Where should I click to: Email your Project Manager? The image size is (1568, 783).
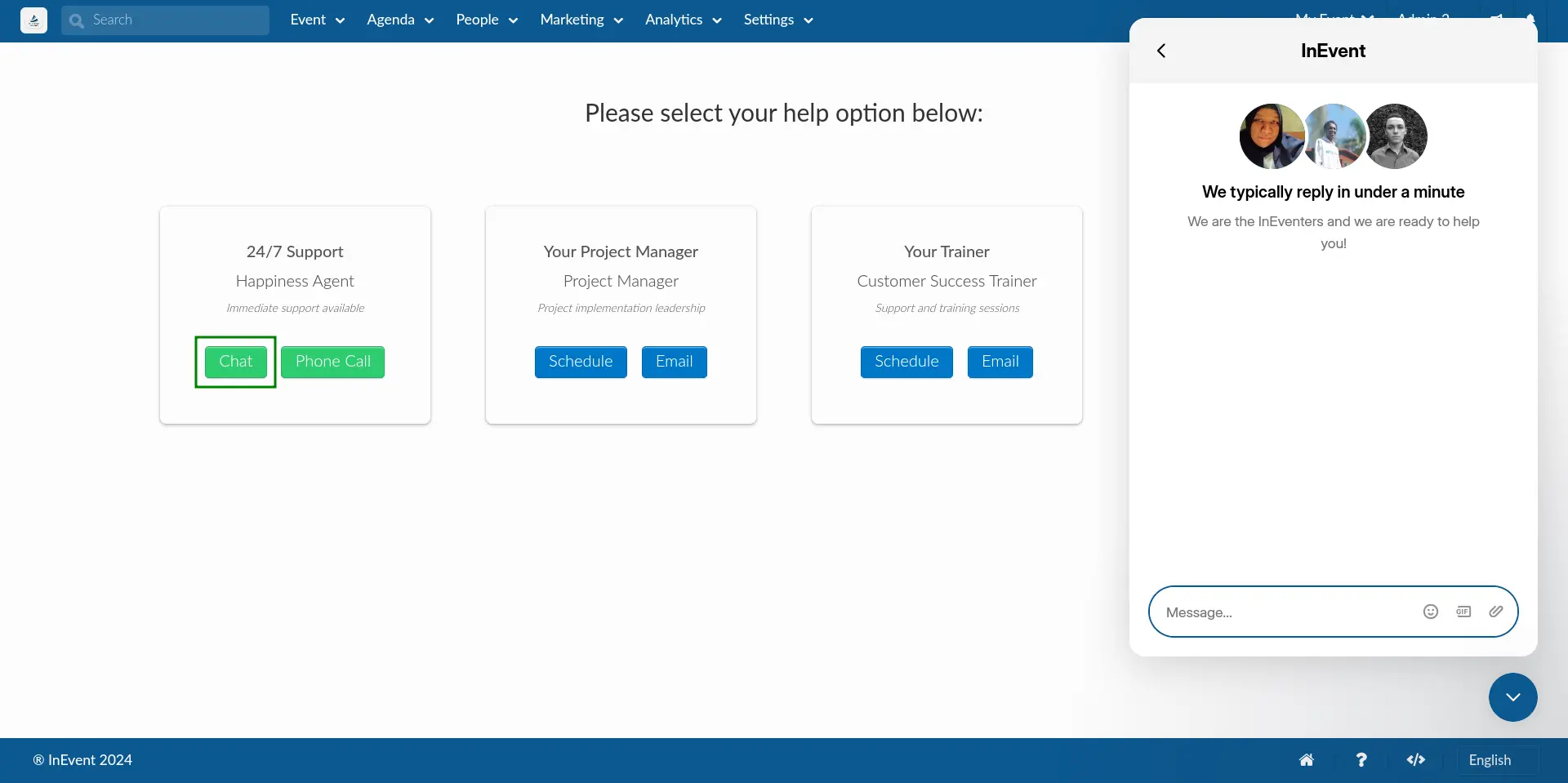(x=674, y=362)
